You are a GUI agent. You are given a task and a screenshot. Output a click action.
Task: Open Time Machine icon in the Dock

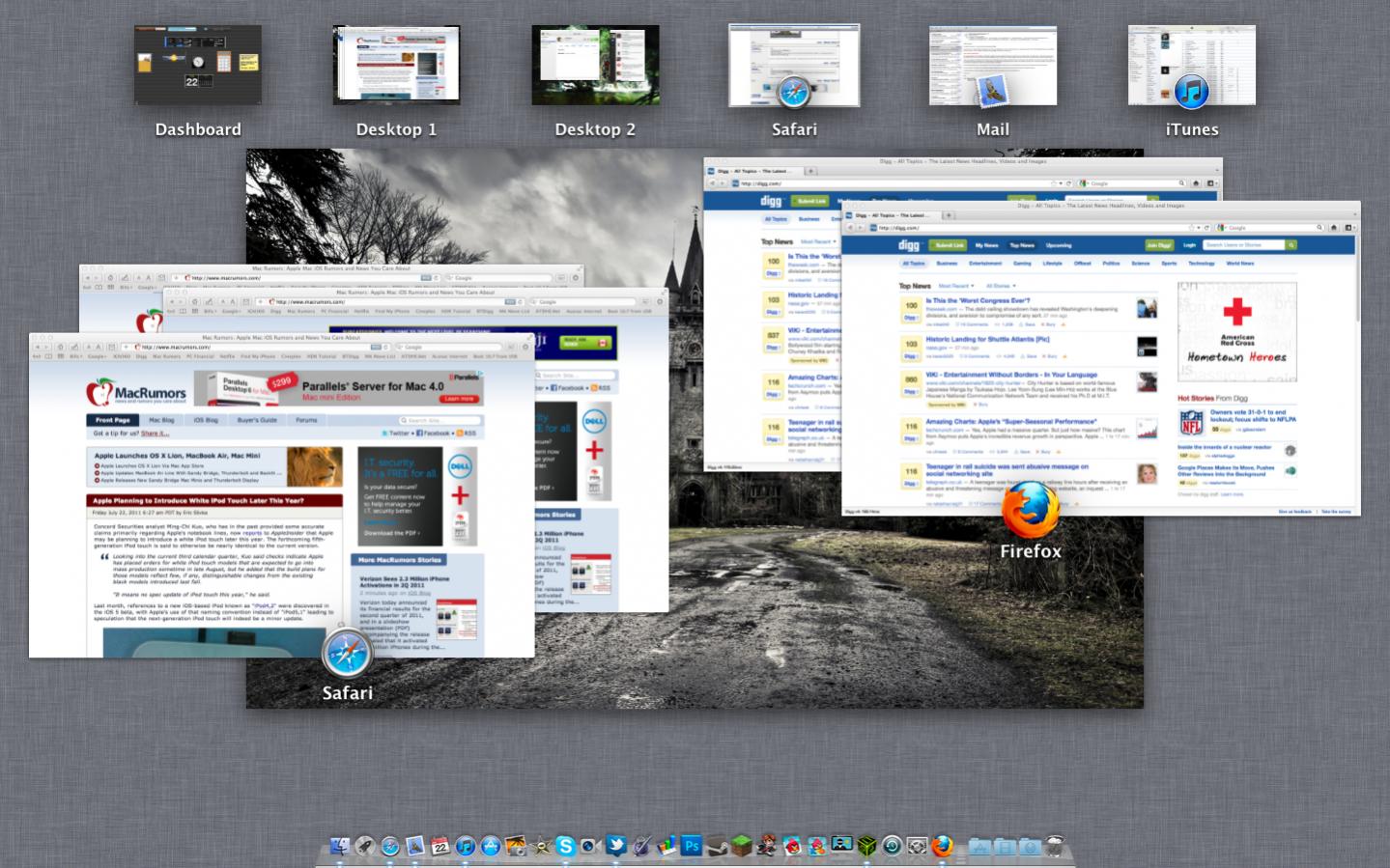(x=892, y=847)
